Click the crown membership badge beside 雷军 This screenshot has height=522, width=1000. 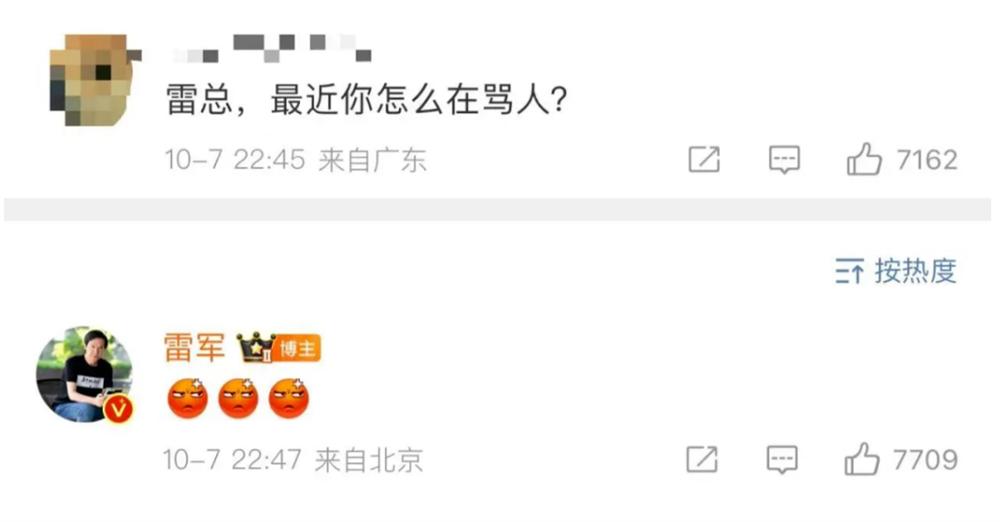pyautogui.click(x=255, y=348)
